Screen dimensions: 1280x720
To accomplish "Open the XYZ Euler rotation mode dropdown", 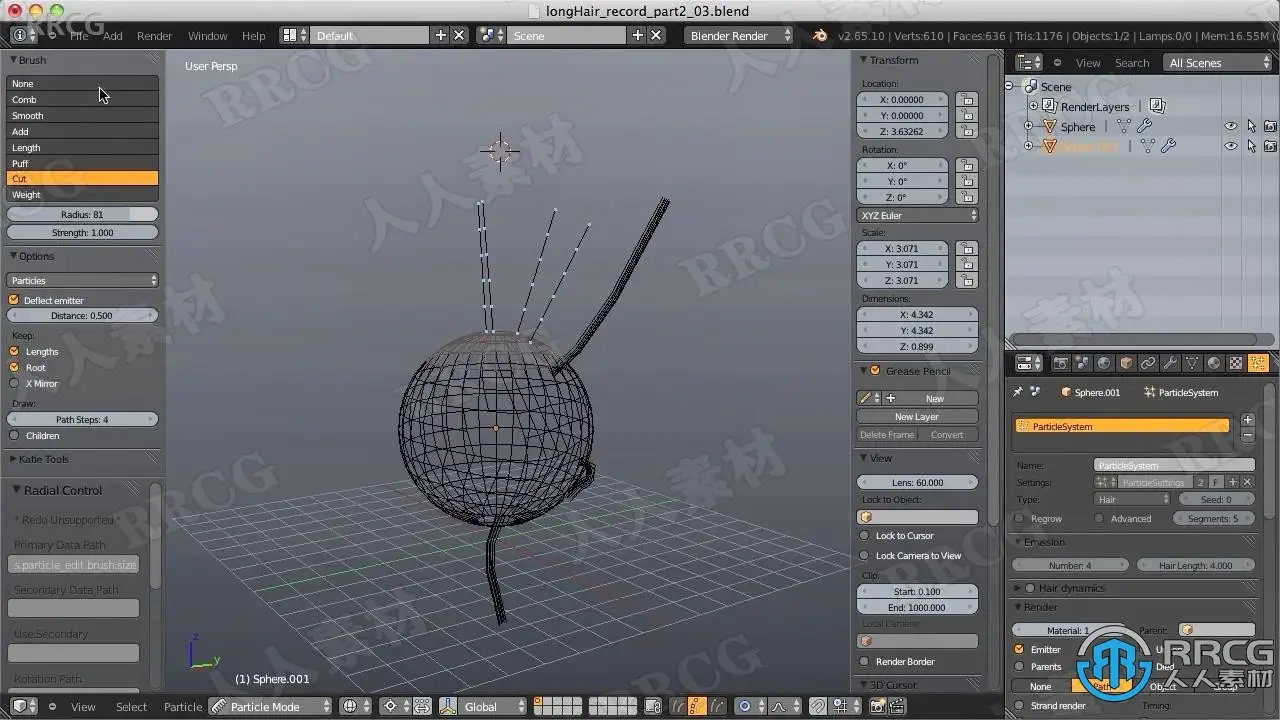I will [918, 215].
